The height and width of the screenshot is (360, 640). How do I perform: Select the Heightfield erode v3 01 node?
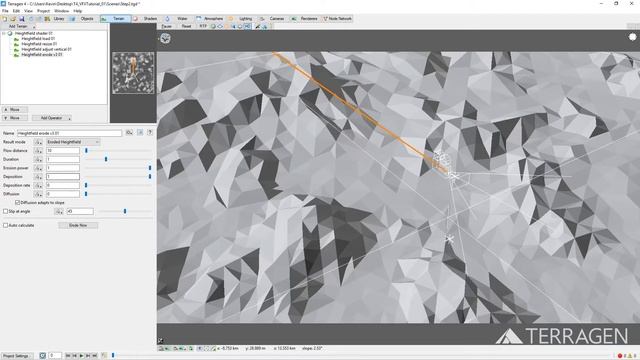42,55
